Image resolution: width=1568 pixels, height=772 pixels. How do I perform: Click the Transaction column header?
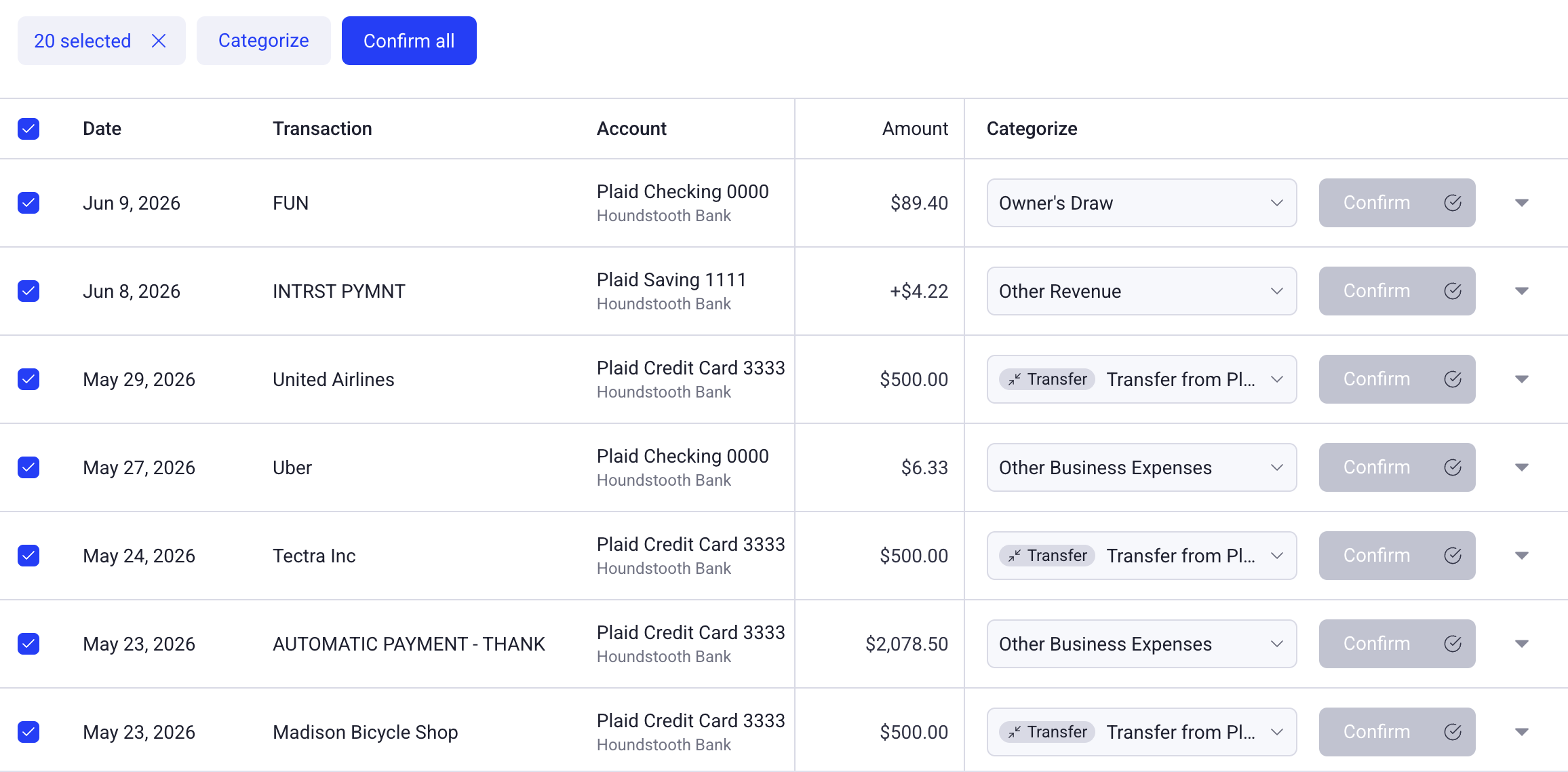point(322,129)
